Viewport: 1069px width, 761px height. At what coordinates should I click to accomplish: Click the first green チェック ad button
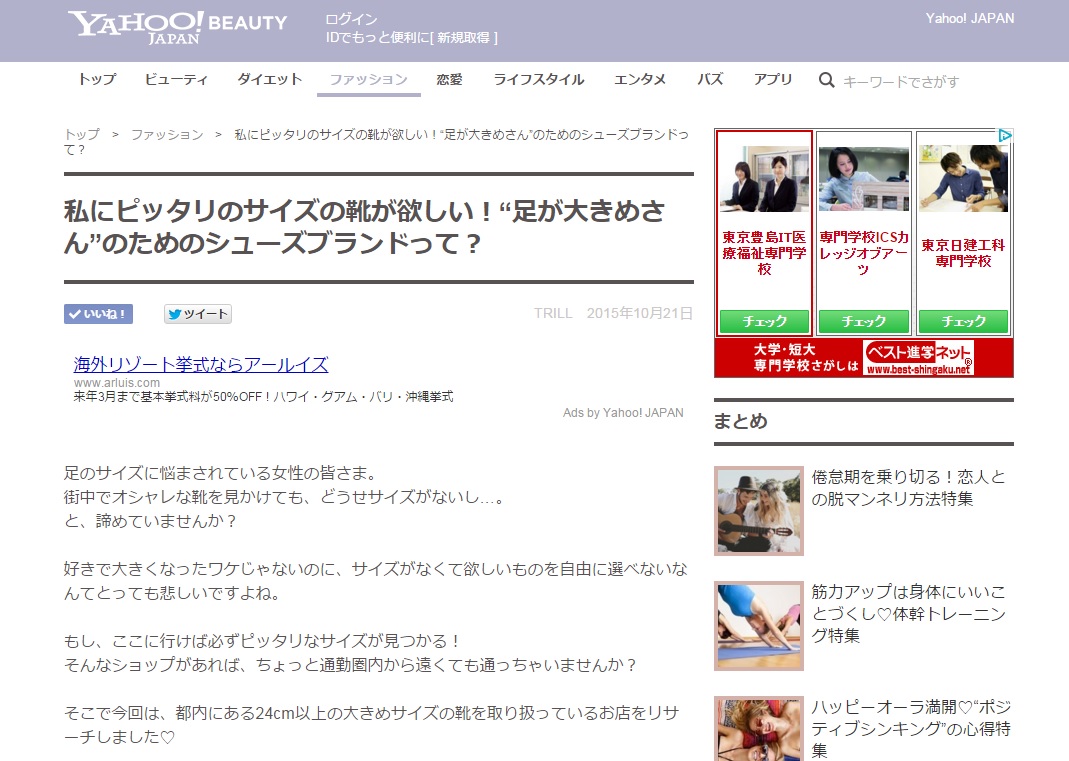[x=765, y=322]
